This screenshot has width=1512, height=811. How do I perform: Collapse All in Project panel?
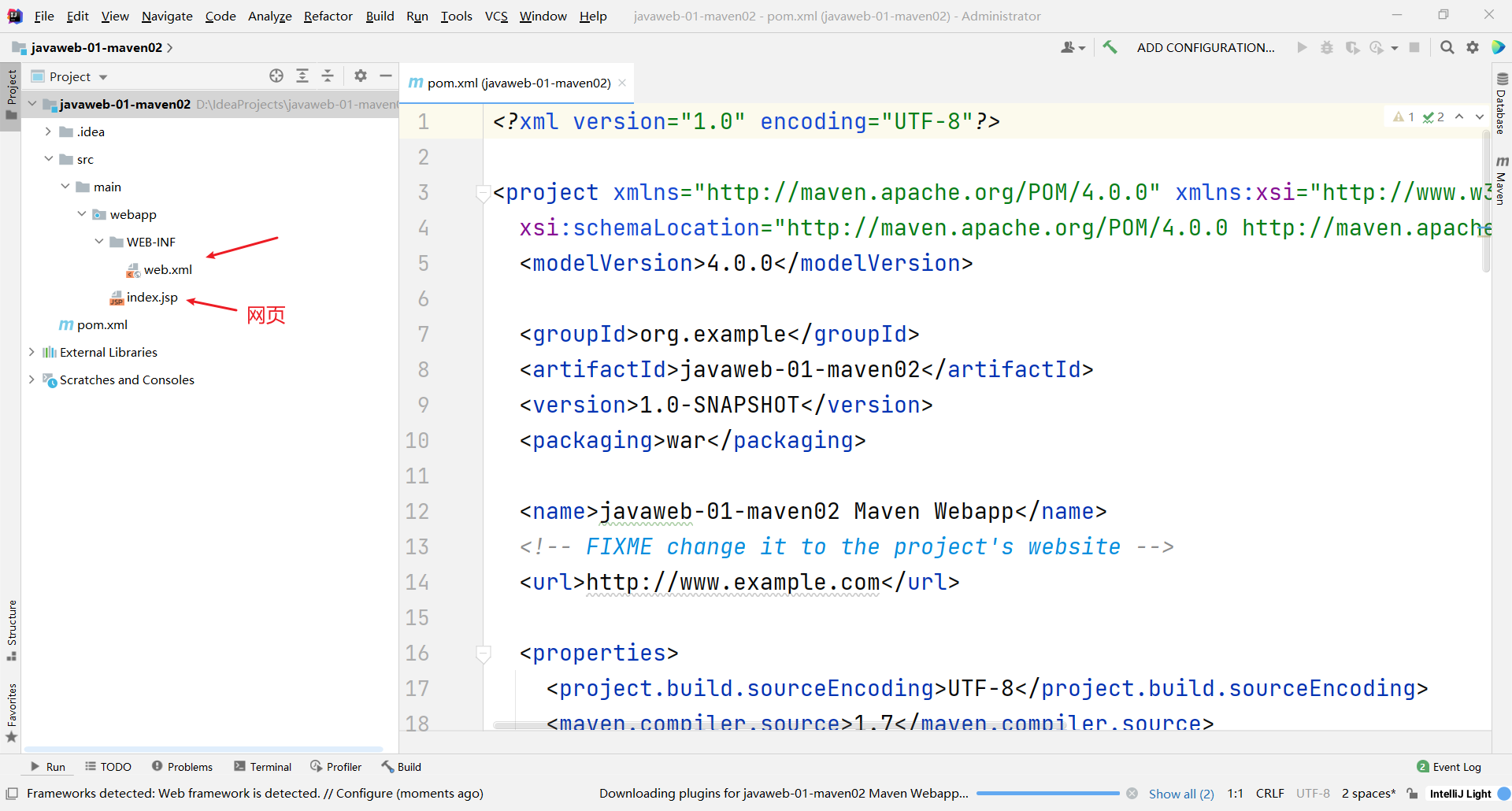[328, 76]
